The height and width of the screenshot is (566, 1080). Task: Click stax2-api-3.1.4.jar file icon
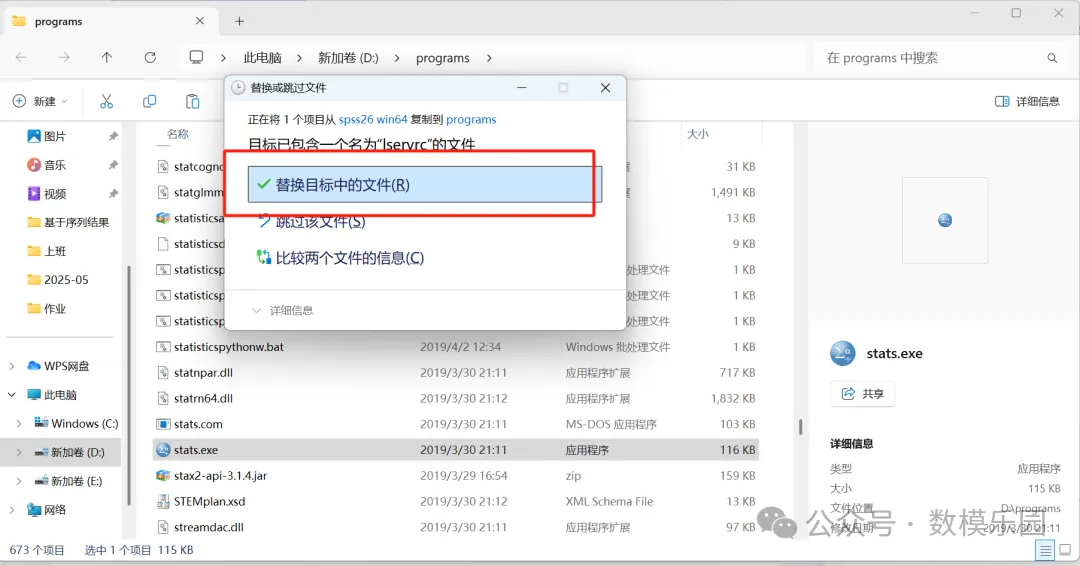pos(163,476)
